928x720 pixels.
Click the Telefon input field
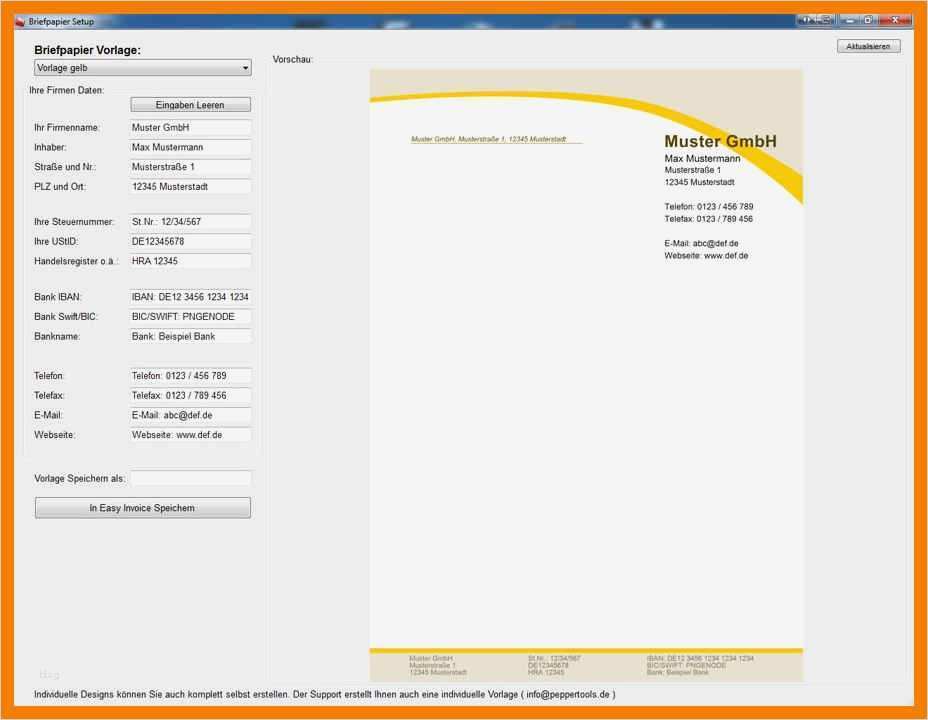[x=190, y=376]
